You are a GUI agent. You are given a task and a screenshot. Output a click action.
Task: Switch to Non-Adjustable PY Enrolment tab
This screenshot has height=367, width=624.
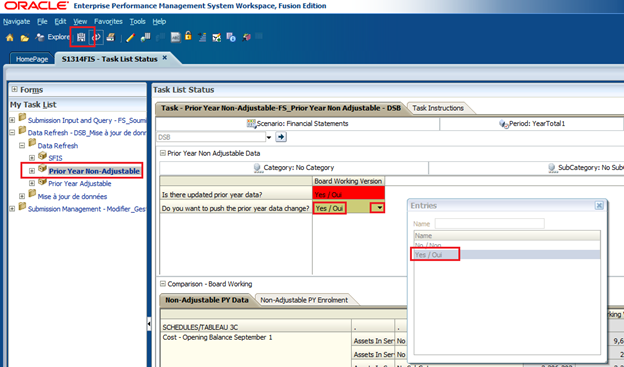[x=304, y=300]
